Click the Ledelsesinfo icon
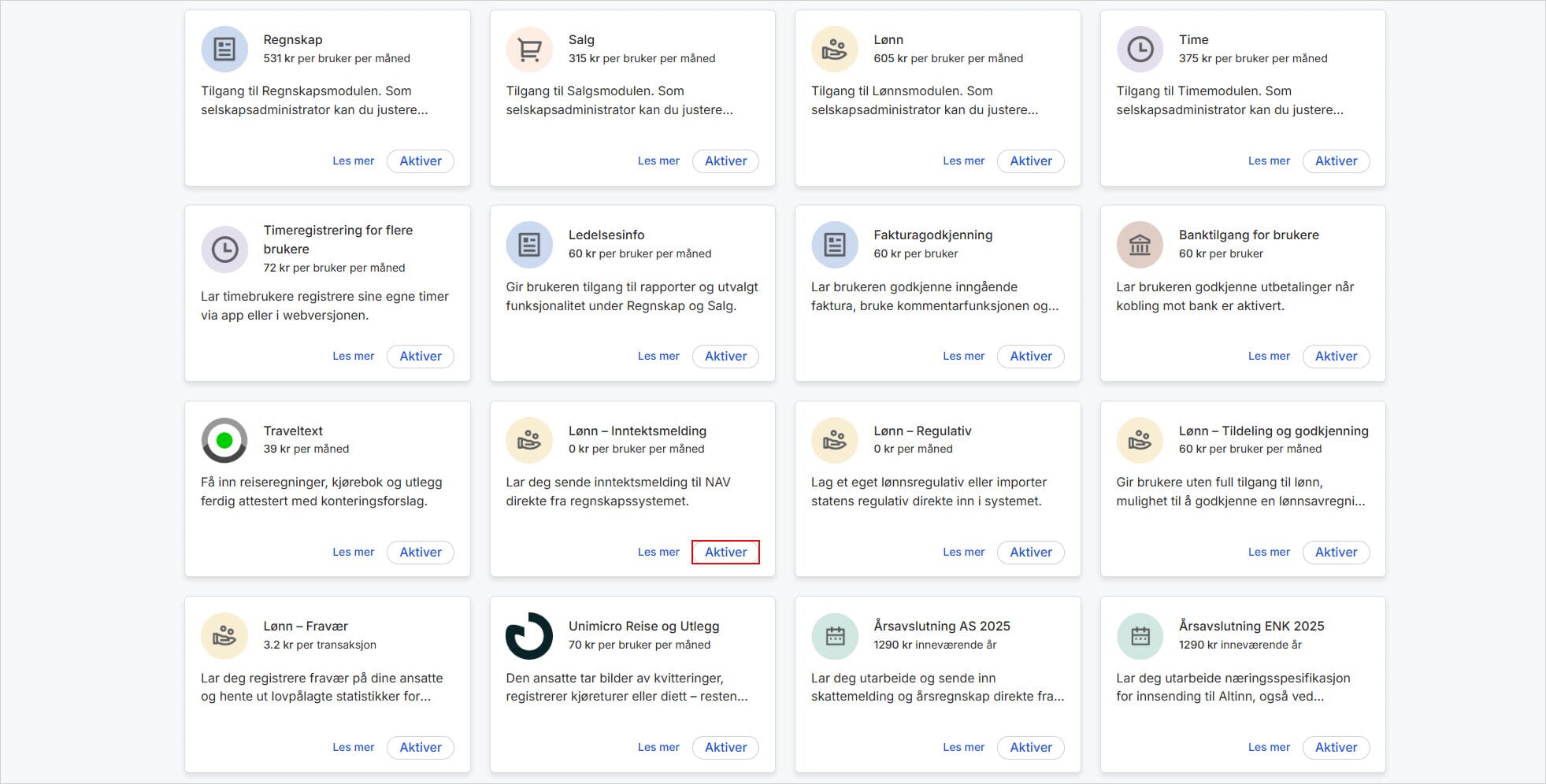 point(529,245)
